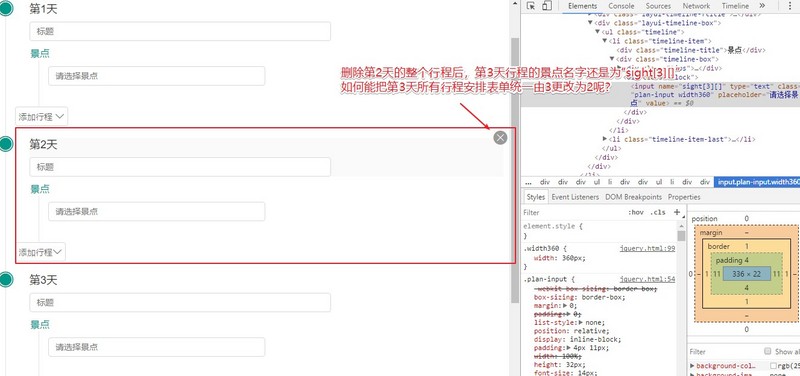Collapse the li timeline-item node
The width and height of the screenshot is (800, 376).
point(605,41)
